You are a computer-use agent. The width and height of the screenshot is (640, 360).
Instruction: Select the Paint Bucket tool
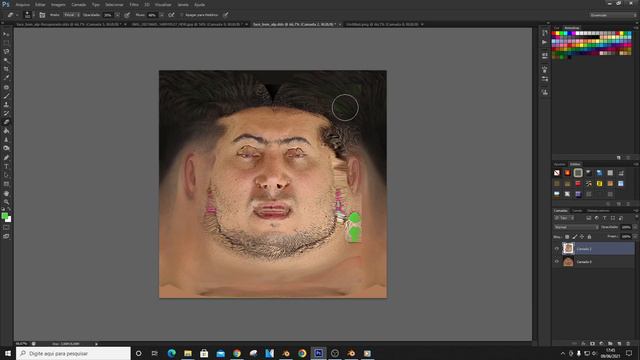[x=6, y=131]
